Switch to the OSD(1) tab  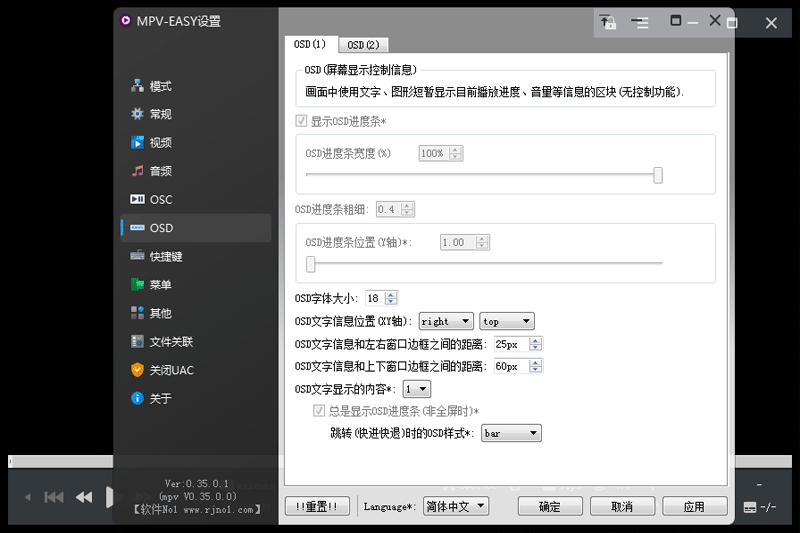pyautogui.click(x=310, y=44)
